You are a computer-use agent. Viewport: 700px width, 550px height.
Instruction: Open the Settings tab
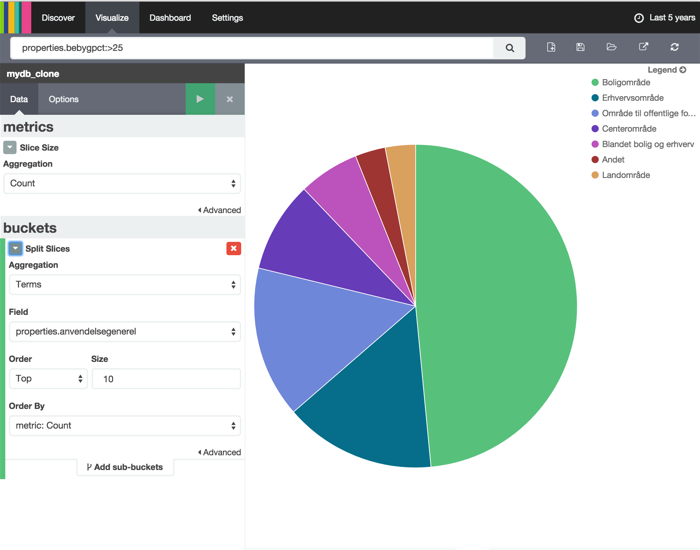(x=227, y=18)
